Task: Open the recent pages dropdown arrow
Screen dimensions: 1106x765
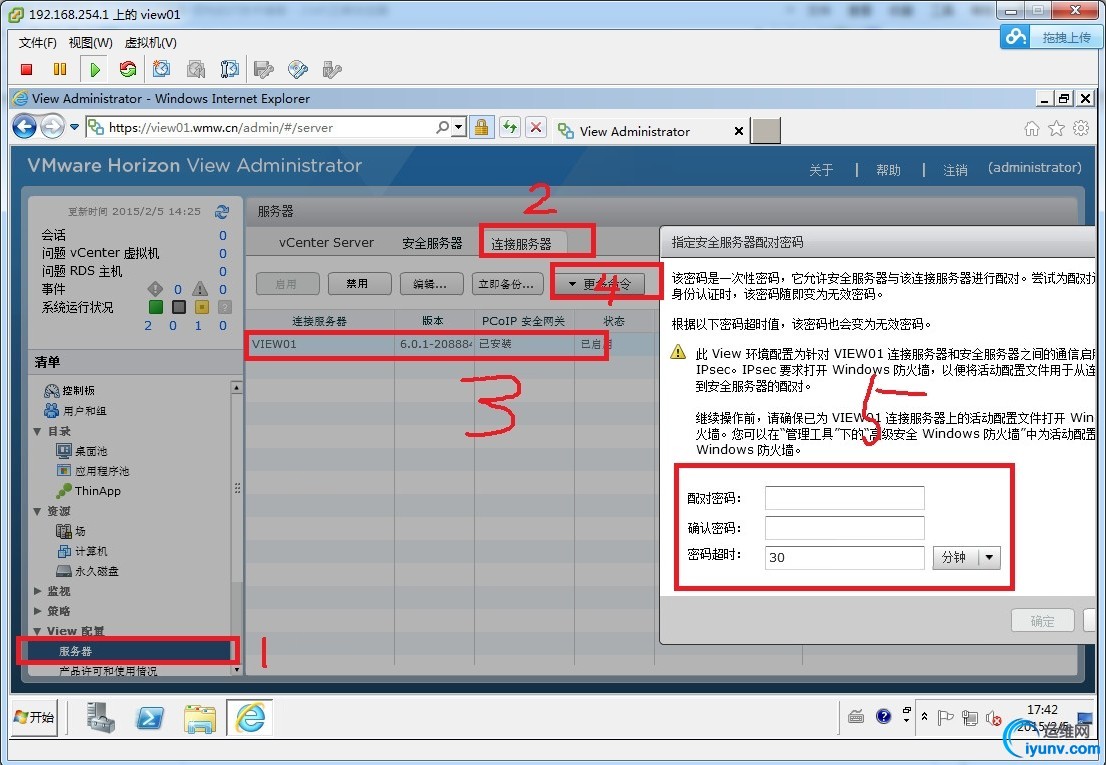Action: [x=74, y=128]
